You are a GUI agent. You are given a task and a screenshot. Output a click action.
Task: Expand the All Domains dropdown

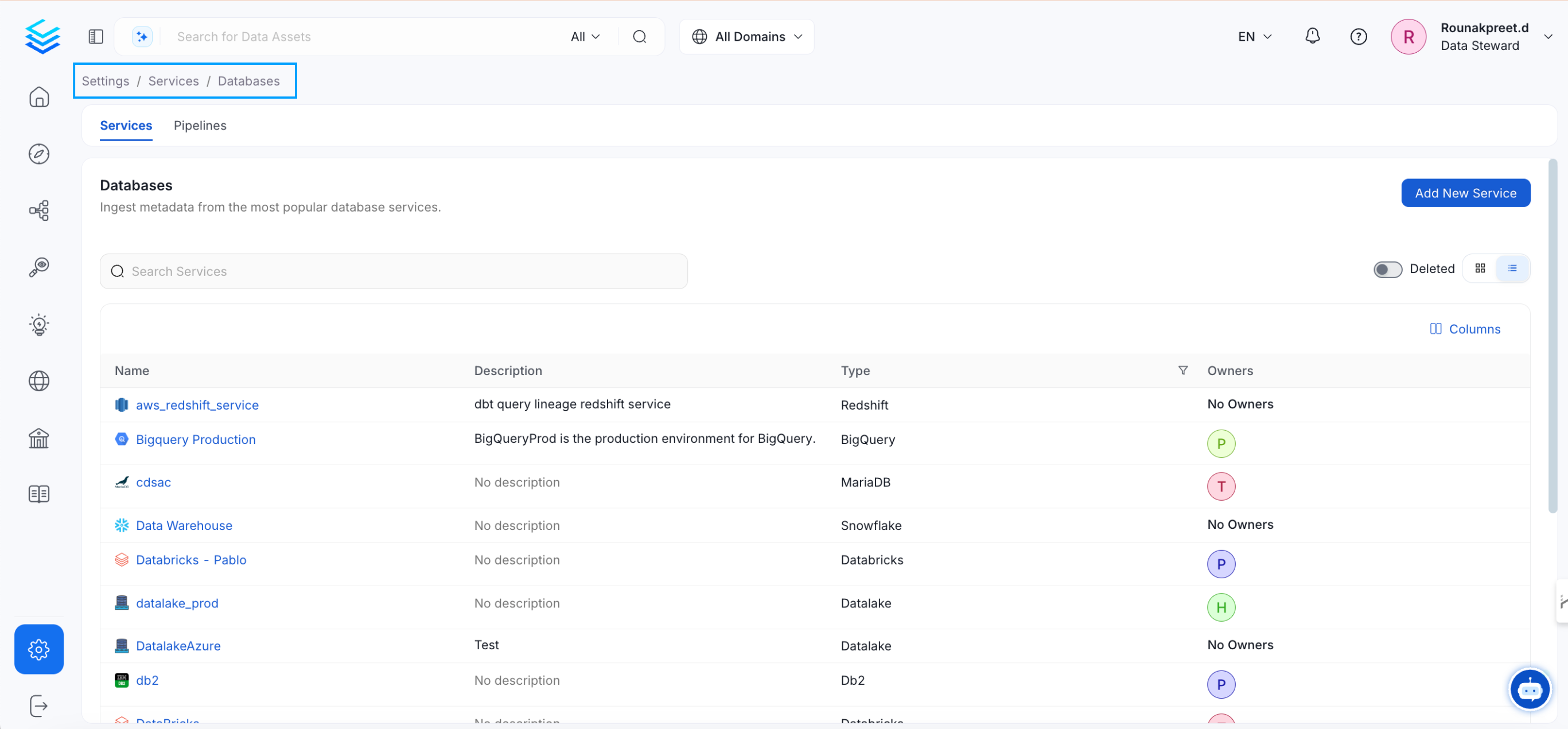747,36
